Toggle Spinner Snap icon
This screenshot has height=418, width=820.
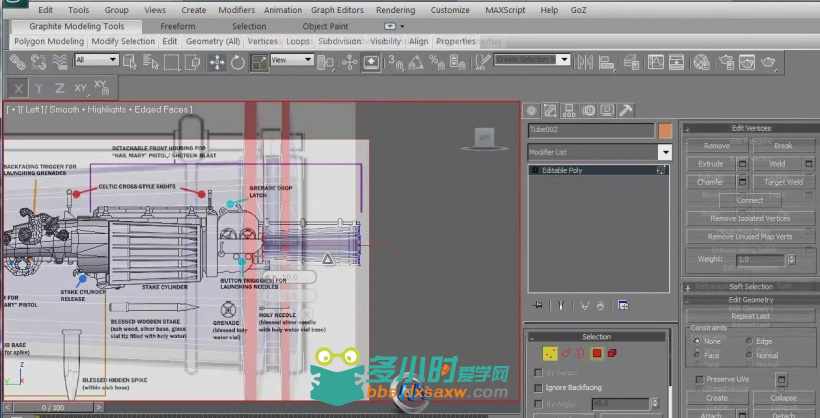(458, 63)
